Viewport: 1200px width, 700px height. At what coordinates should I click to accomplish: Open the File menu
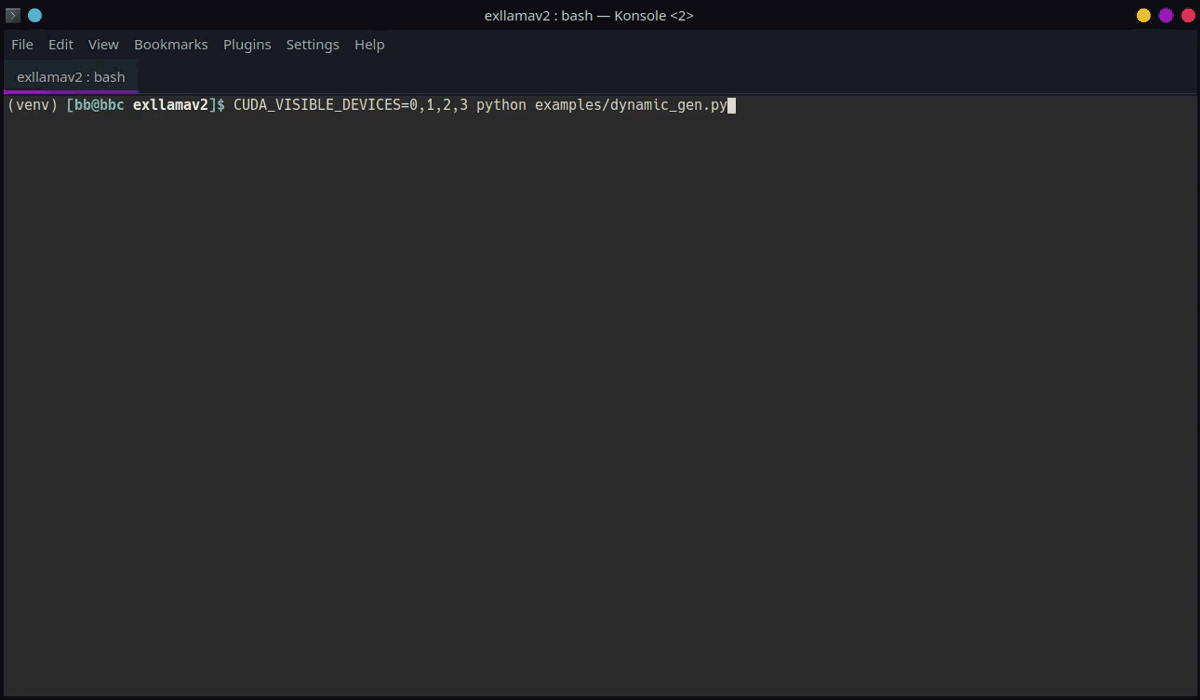[21, 44]
